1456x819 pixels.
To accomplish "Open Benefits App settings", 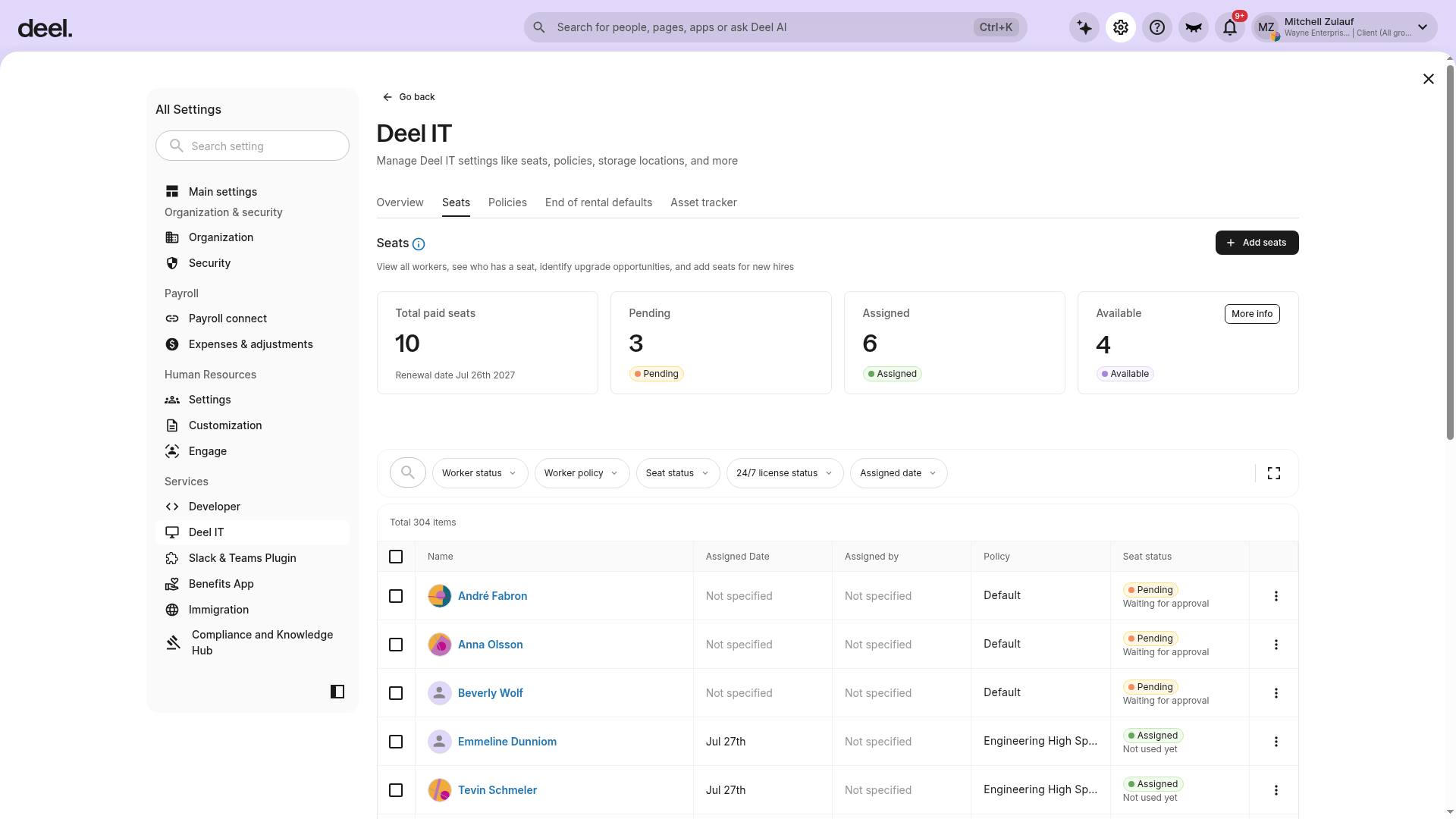I will 253,584.
